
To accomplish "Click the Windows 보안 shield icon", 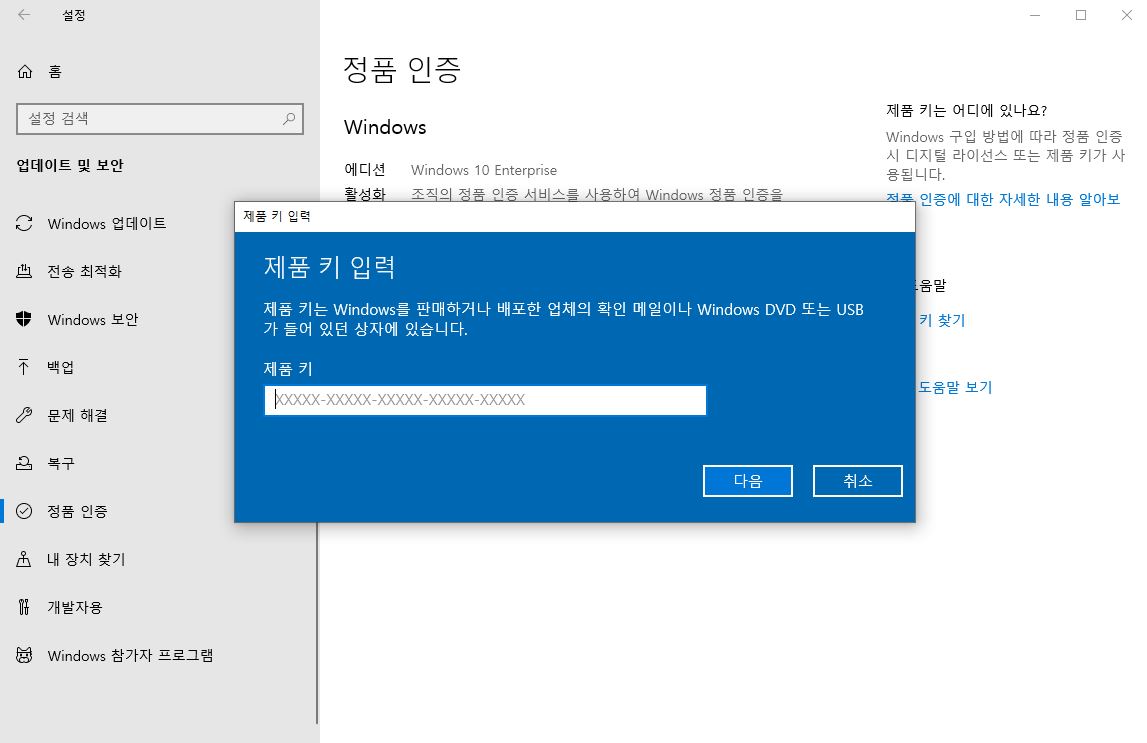I will 24,320.
